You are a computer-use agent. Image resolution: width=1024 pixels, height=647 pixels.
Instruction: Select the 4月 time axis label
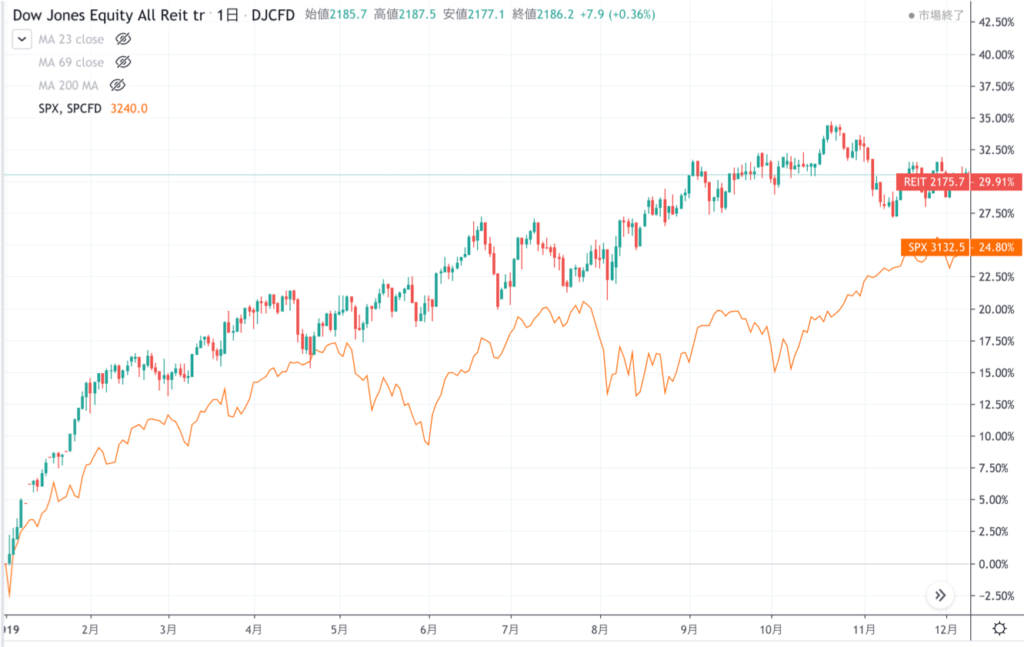253,629
